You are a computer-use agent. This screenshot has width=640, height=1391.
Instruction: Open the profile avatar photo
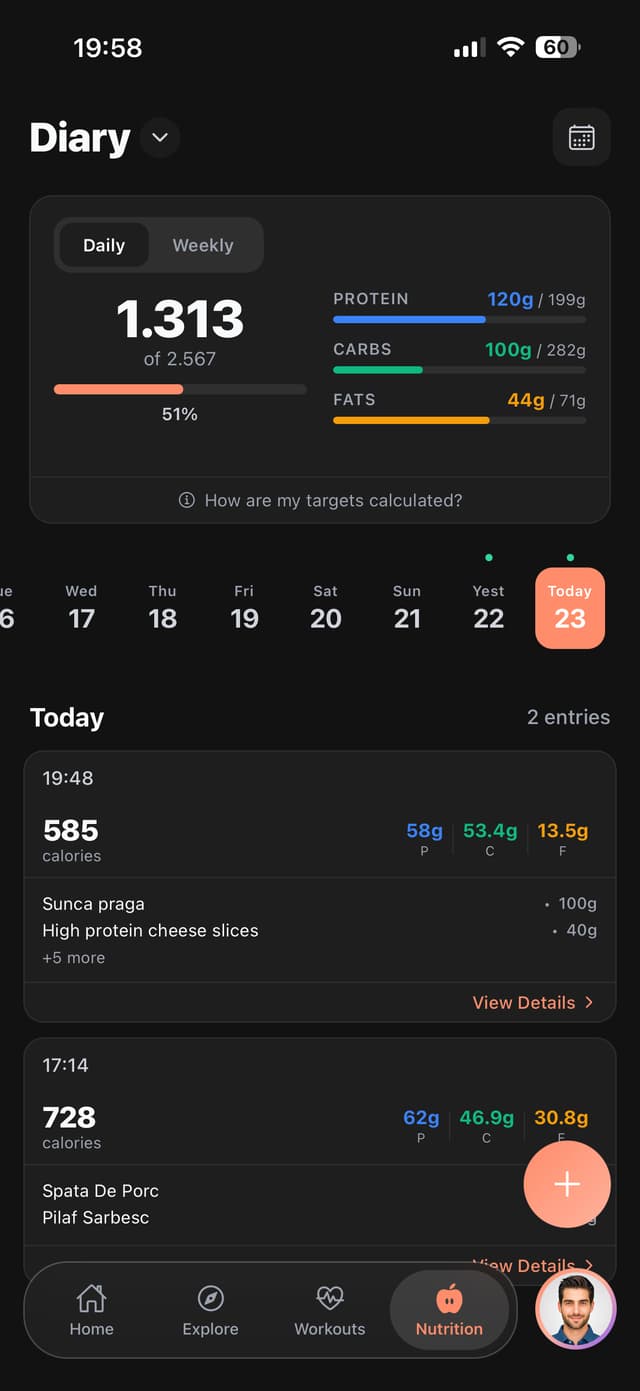(575, 1309)
